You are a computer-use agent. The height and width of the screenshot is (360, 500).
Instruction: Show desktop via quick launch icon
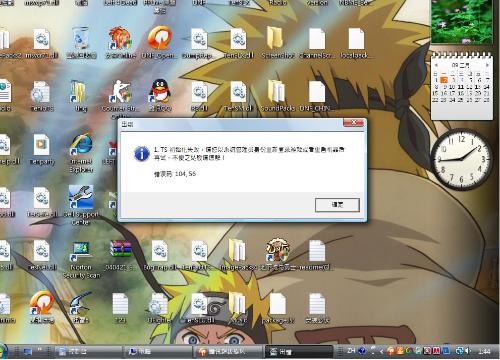click(27, 351)
